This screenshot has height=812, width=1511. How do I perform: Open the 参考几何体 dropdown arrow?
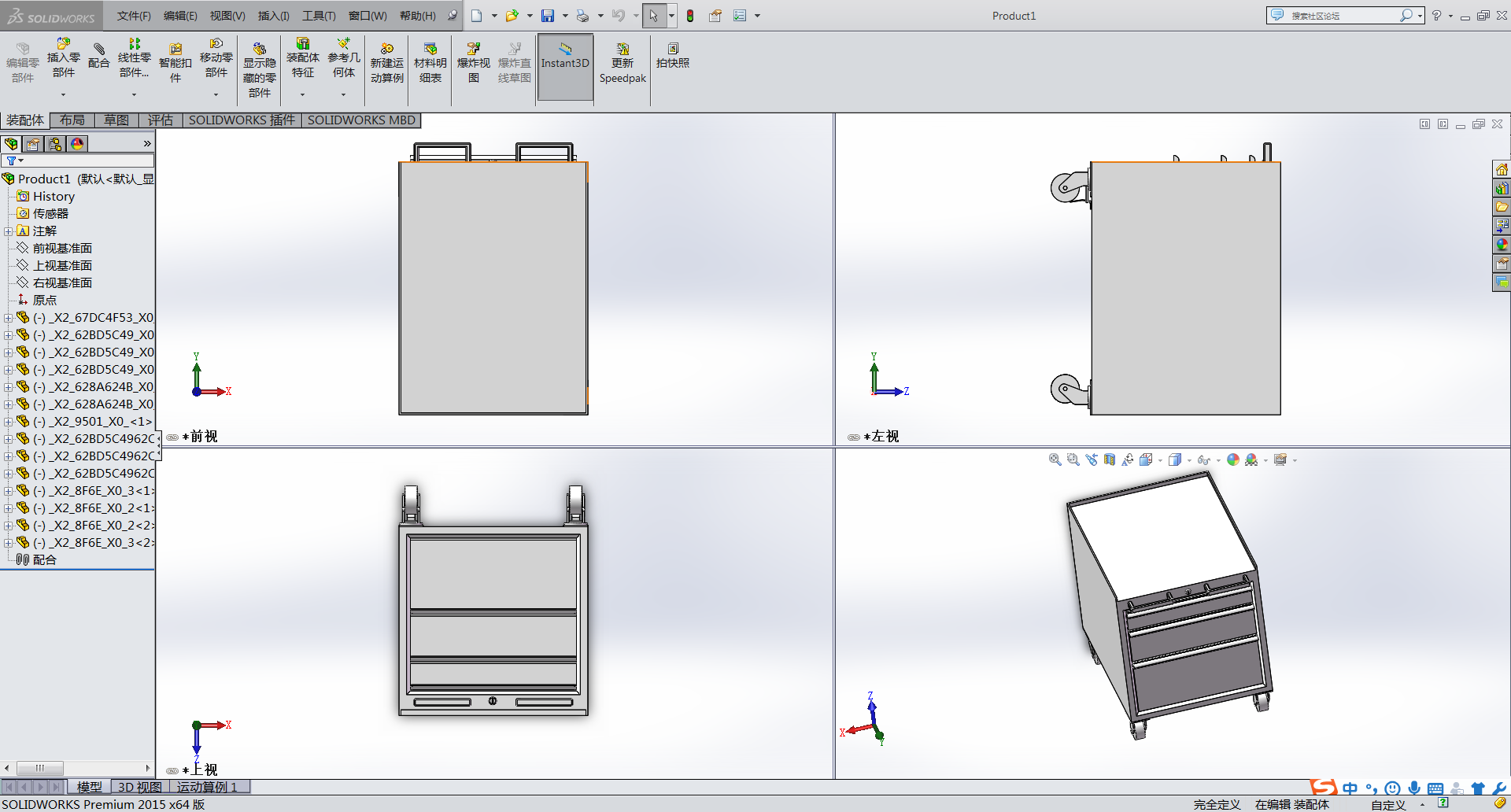pyautogui.click(x=344, y=94)
